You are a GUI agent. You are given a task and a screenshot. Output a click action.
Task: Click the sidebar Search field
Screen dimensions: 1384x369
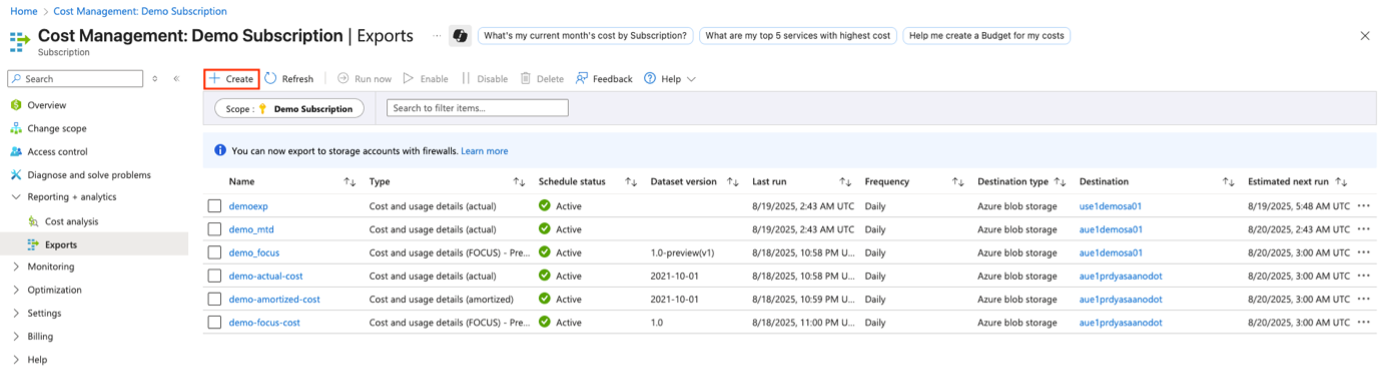pyautogui.click(x=75, y=78)
